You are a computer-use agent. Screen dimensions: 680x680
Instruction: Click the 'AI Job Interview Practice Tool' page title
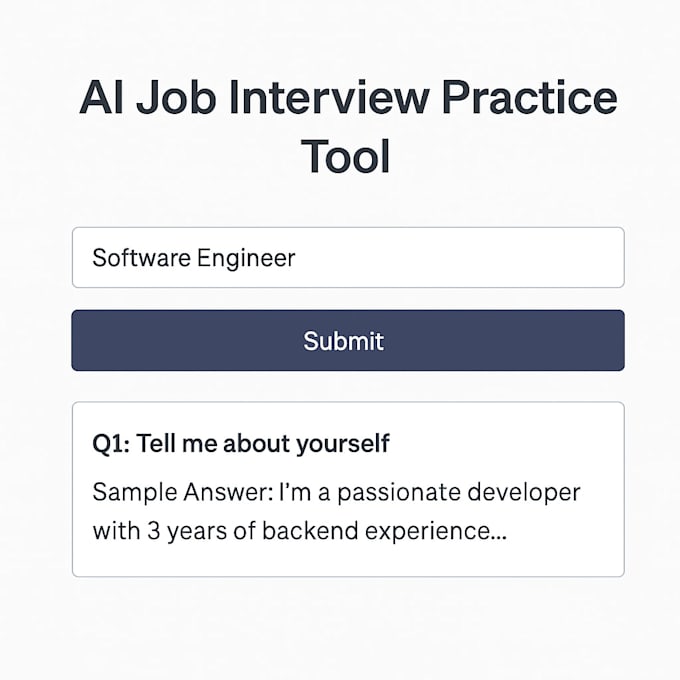coord(348,127)
